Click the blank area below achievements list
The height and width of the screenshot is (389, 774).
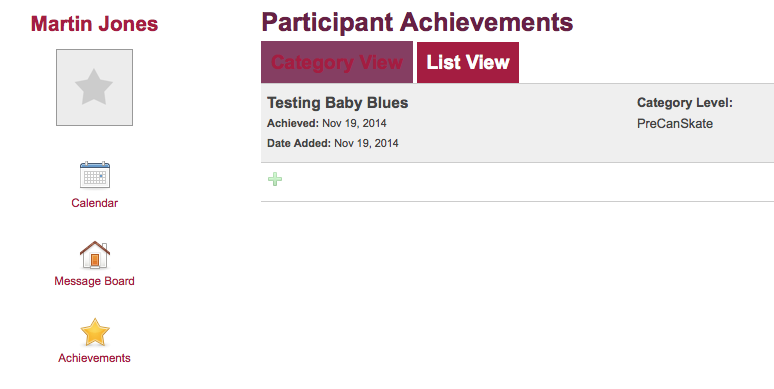[517, 295]
